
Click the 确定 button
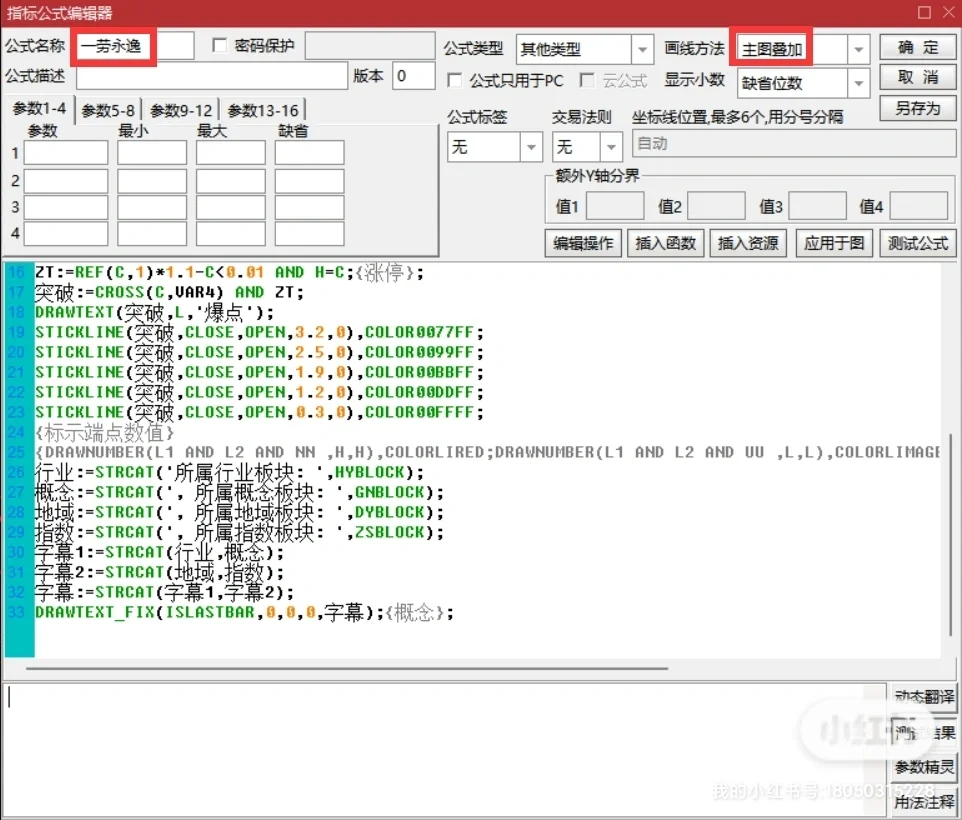click(x=917, y=47)
